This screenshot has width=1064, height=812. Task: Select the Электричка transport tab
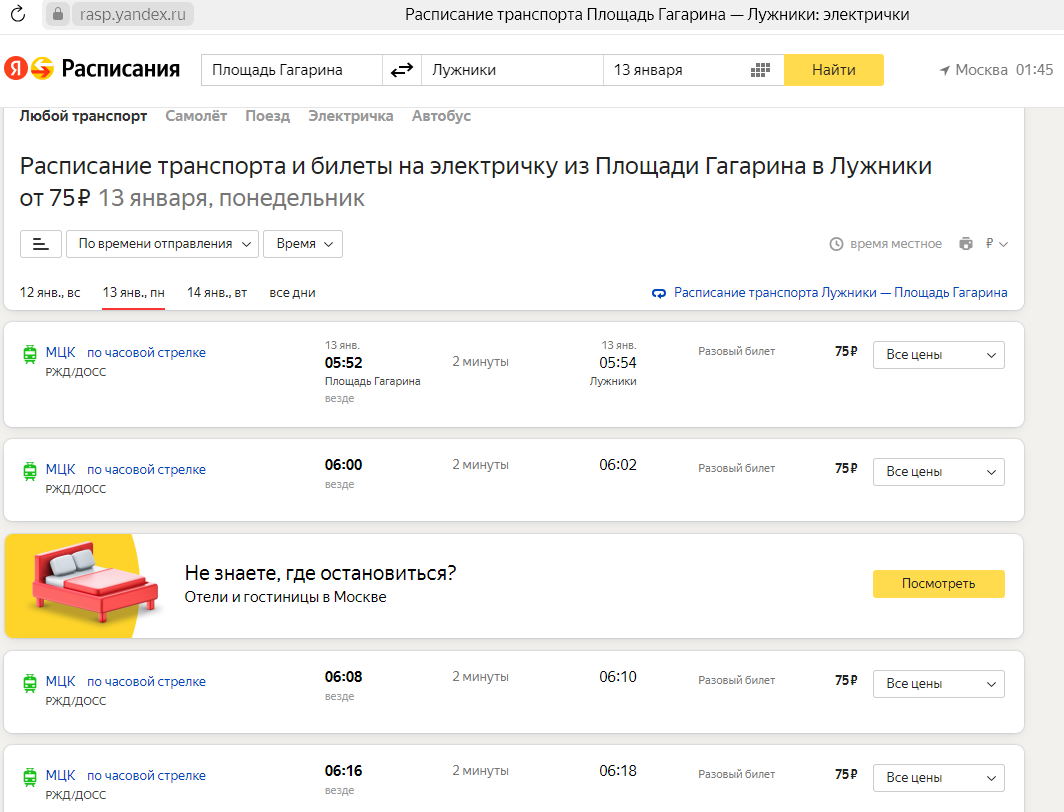click(351, 116)
